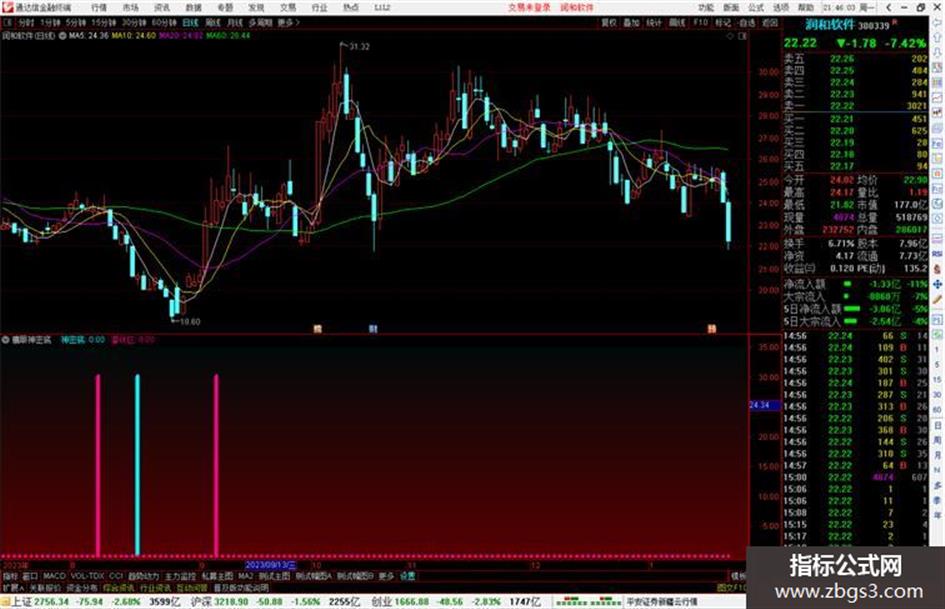Click the blue event marker under the candlesticks
This screenshot has height=609, width=945.
pos(373,329)
